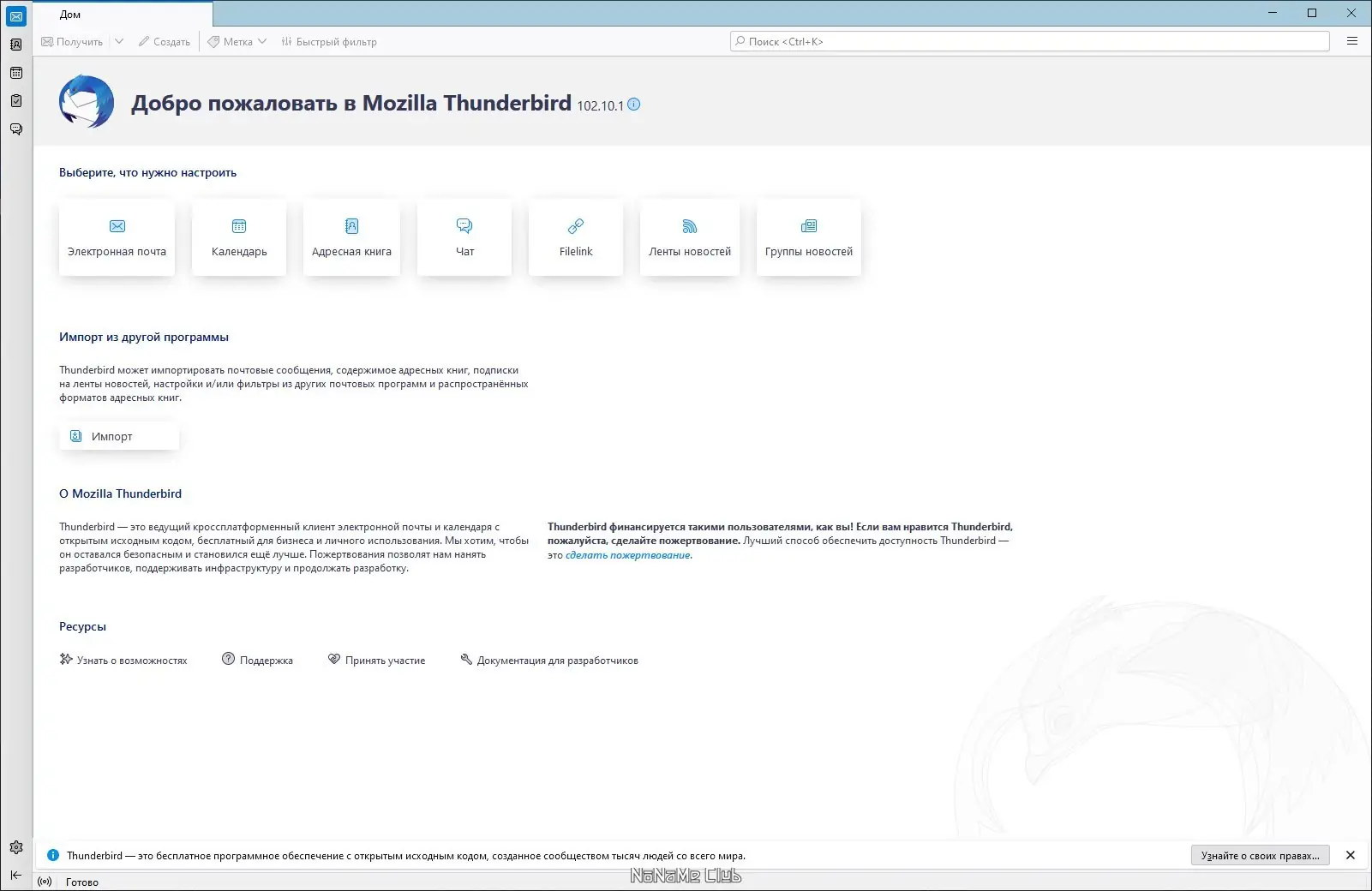
Task: Click the Готово status text
Action: 82,882
